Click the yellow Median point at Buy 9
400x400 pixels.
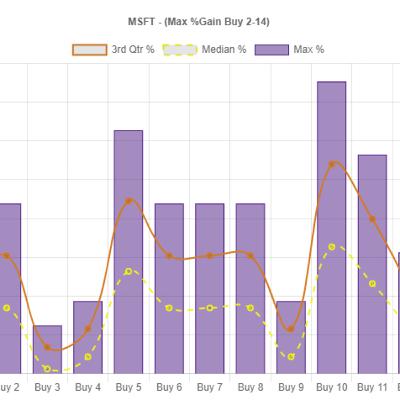291,357
